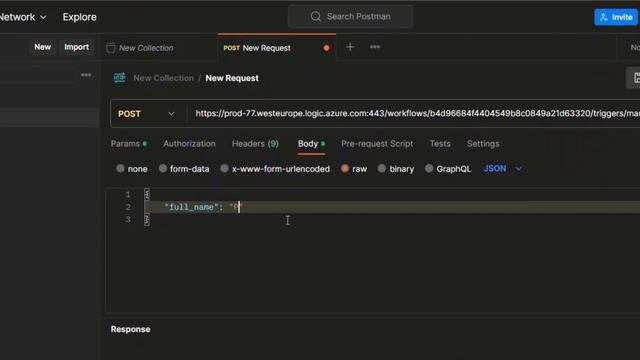
Task: Select the form-data body option
Action: coord(184,169)
